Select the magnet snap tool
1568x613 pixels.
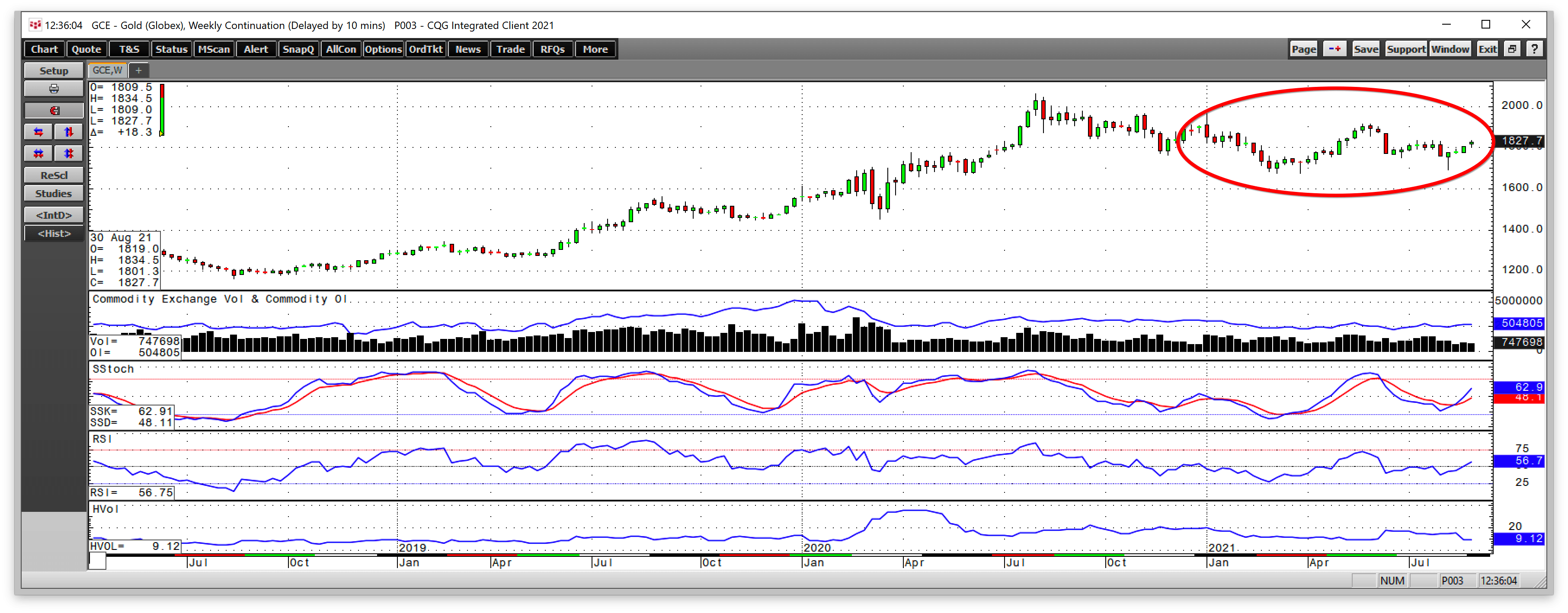(x=54, y=110)
